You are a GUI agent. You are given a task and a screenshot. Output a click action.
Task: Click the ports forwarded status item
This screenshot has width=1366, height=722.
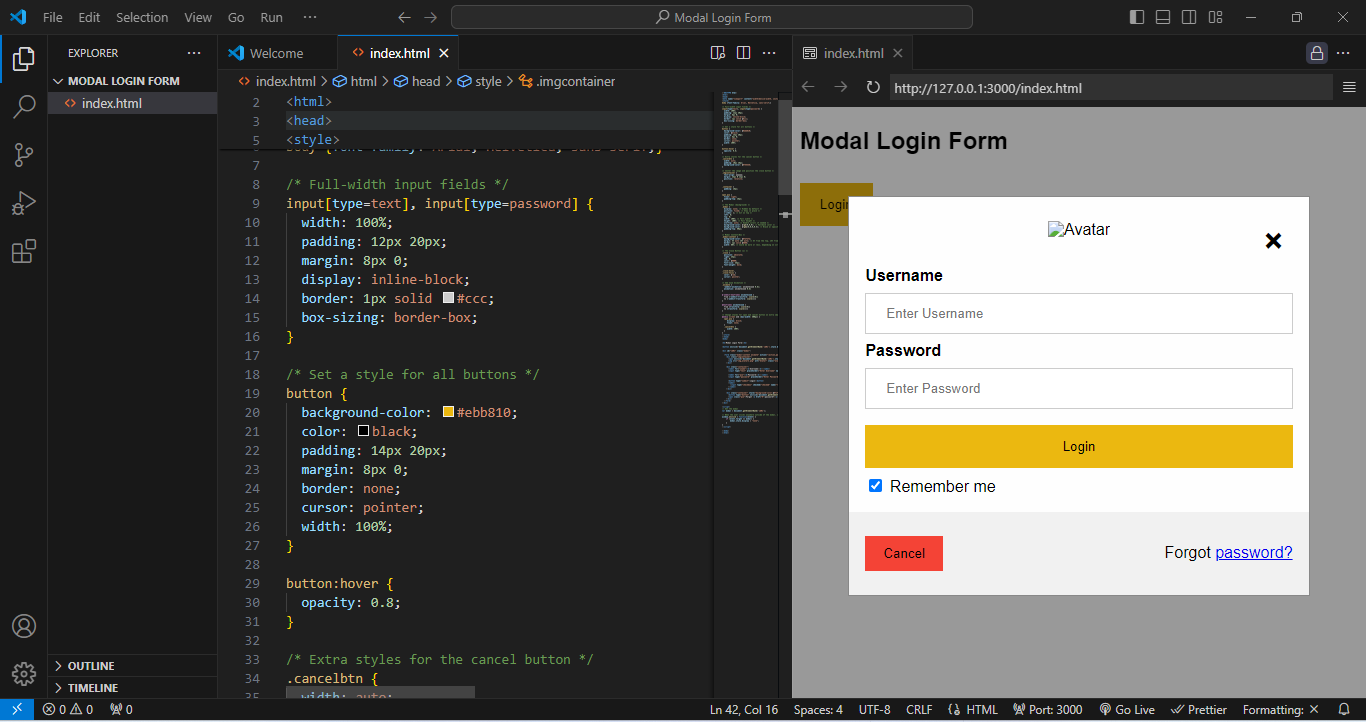[x=121, y=710]
